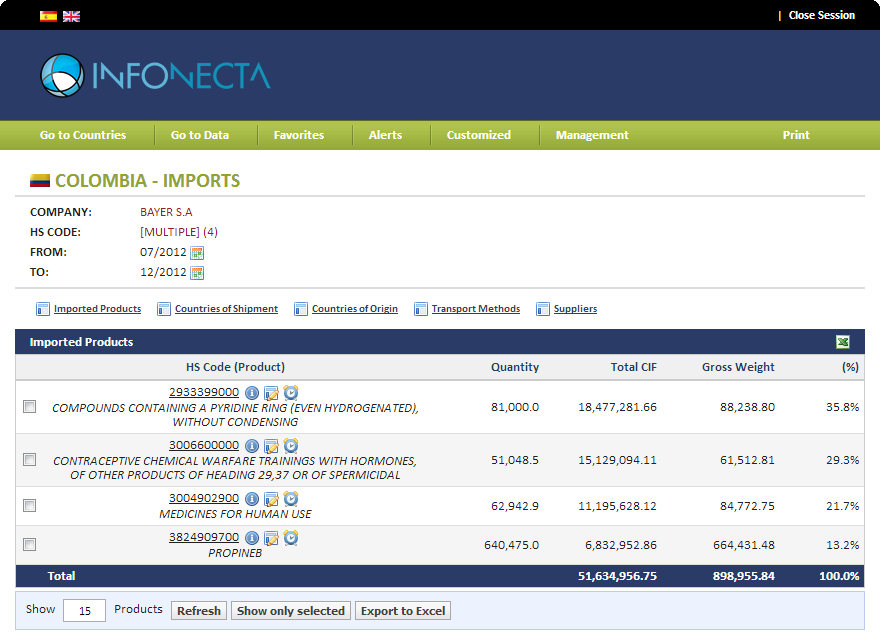The width and height of the screenshot is (880, 639).
Task: Open the Go to Countries menu
Action: click(83, 135)
